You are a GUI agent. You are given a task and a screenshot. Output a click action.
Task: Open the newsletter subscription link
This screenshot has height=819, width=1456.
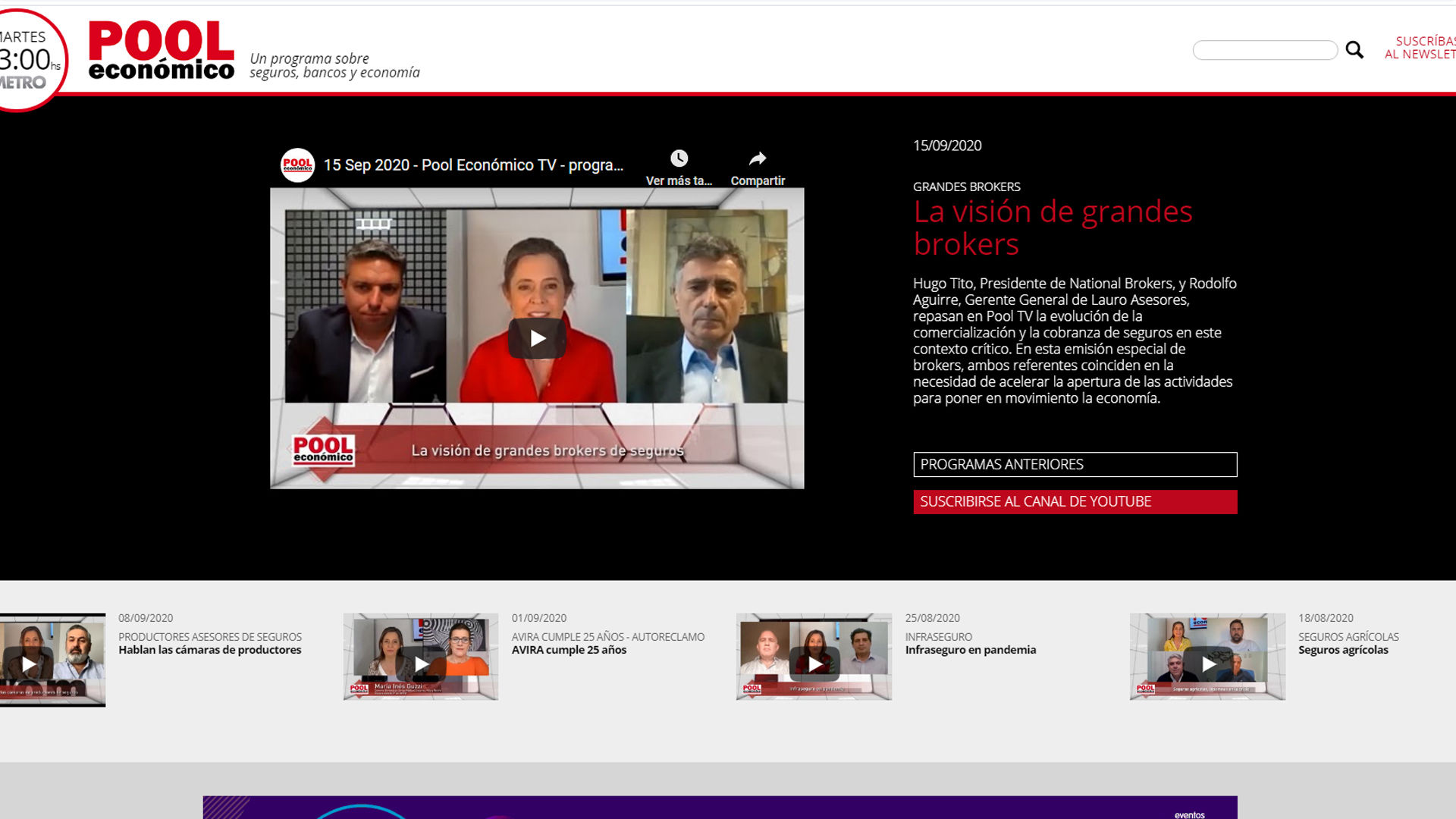pos(1420,47)
